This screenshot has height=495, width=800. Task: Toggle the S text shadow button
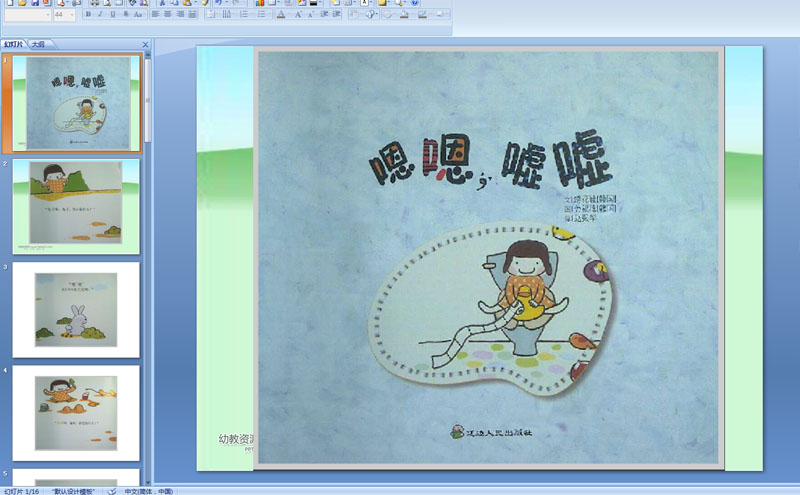click(126, 14)
